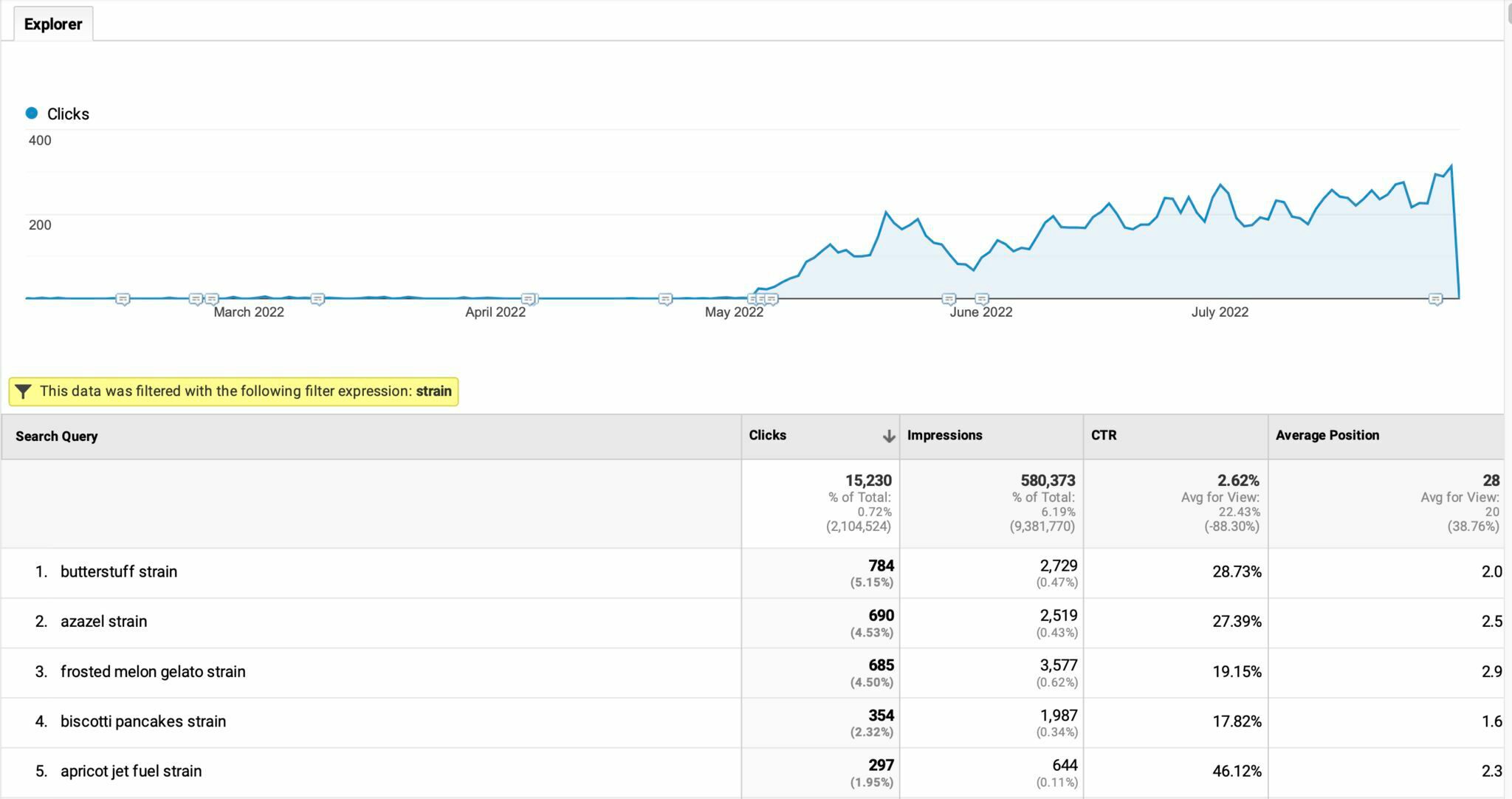Screen dimensions: 1512x799
Task: Sort by the Impressions column header
Action: (944, 435)
